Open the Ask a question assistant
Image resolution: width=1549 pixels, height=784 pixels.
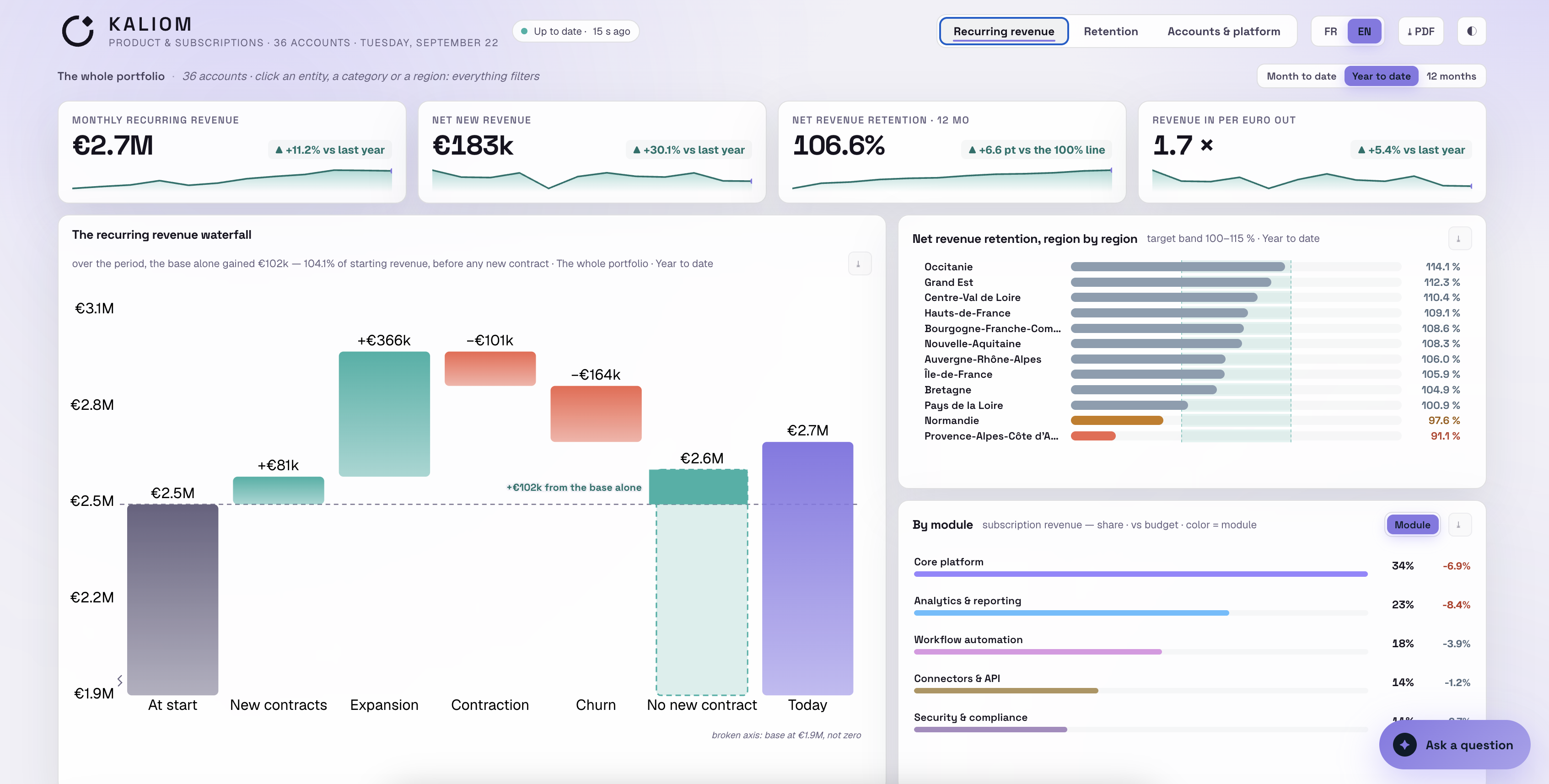(x=1454, y=744)
